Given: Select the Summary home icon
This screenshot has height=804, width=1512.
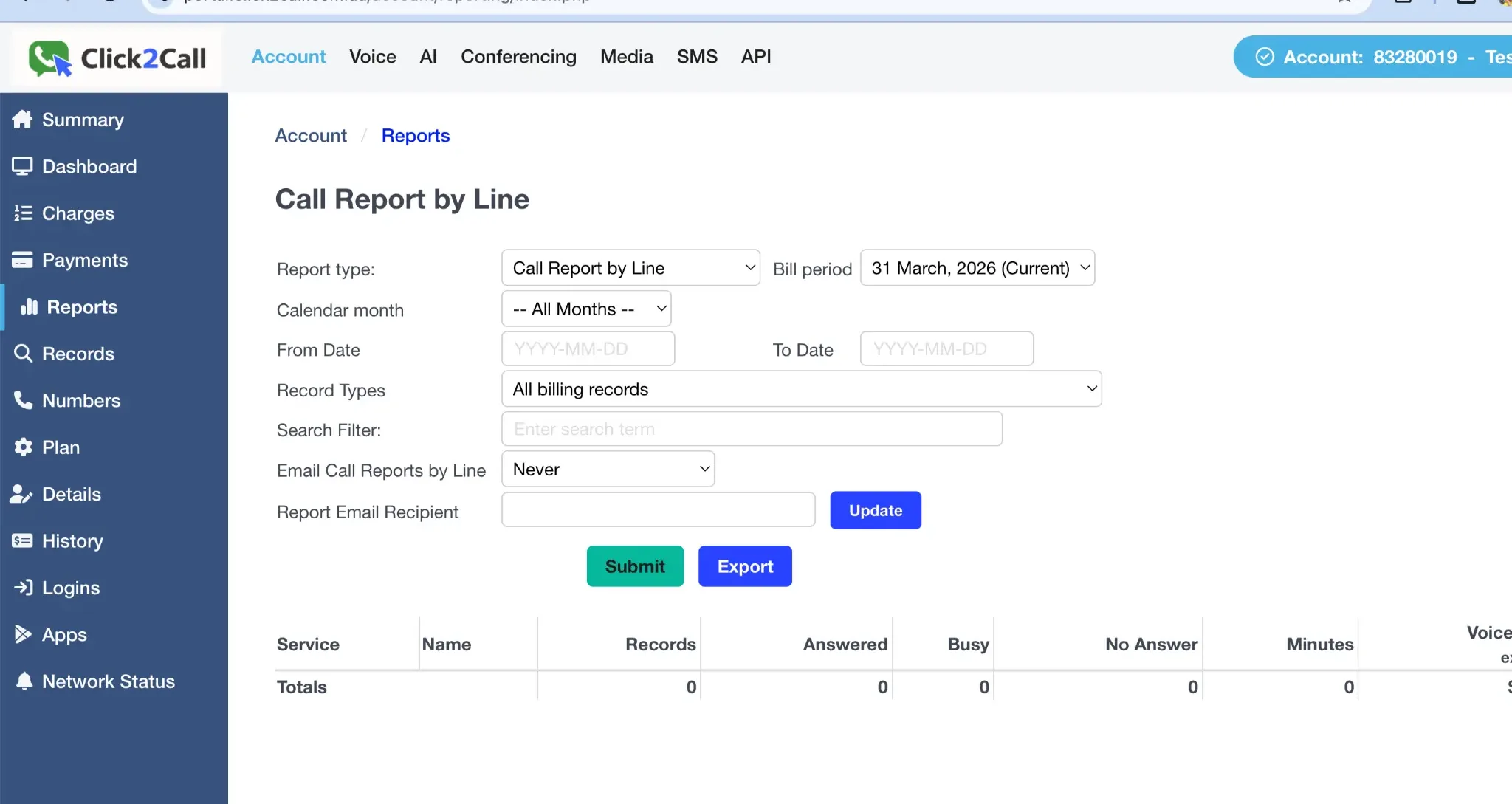Looking at the screenshot, I should point(23,119).
